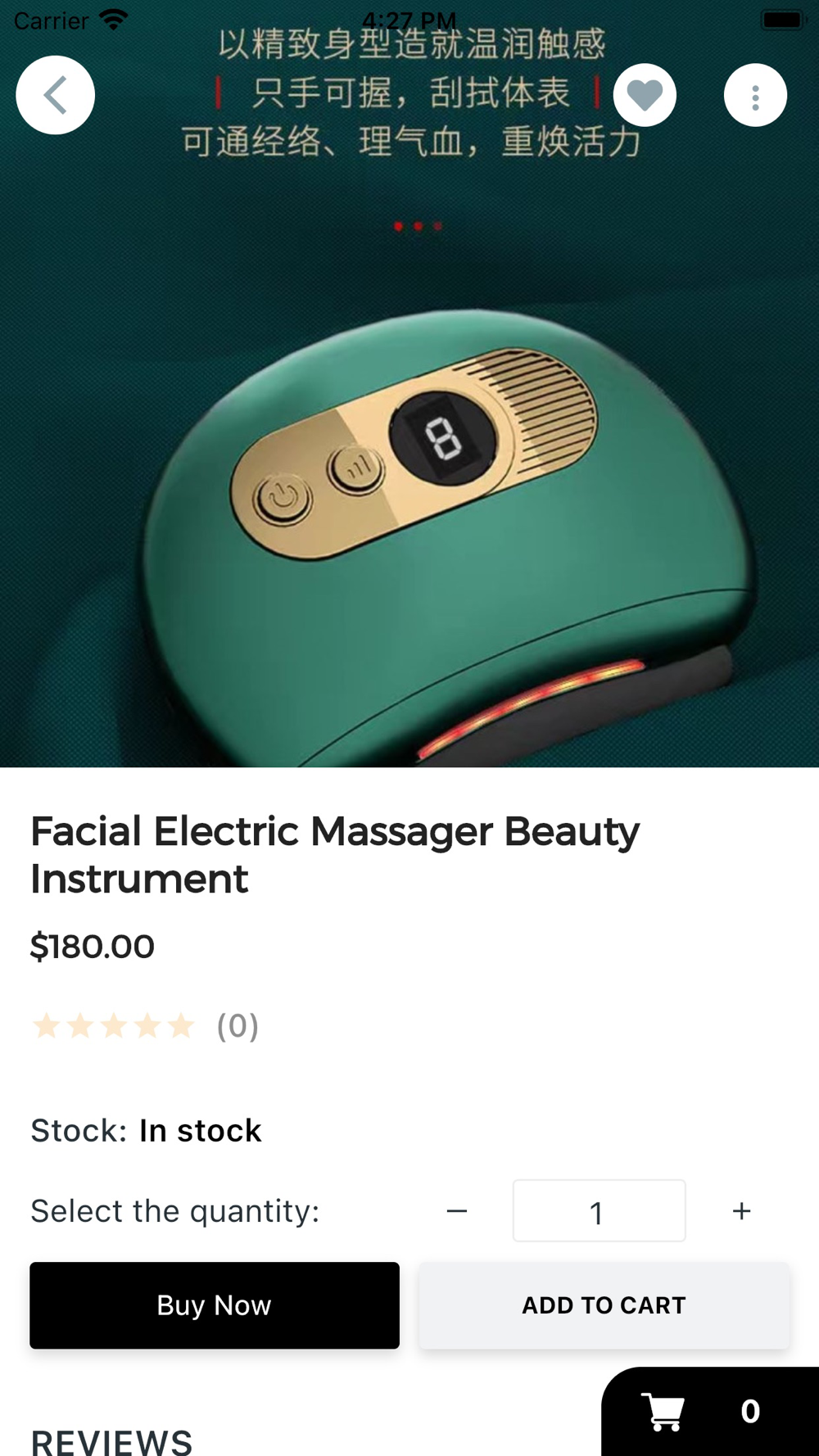Select the first image carousel dot

[x=398, y=226]
